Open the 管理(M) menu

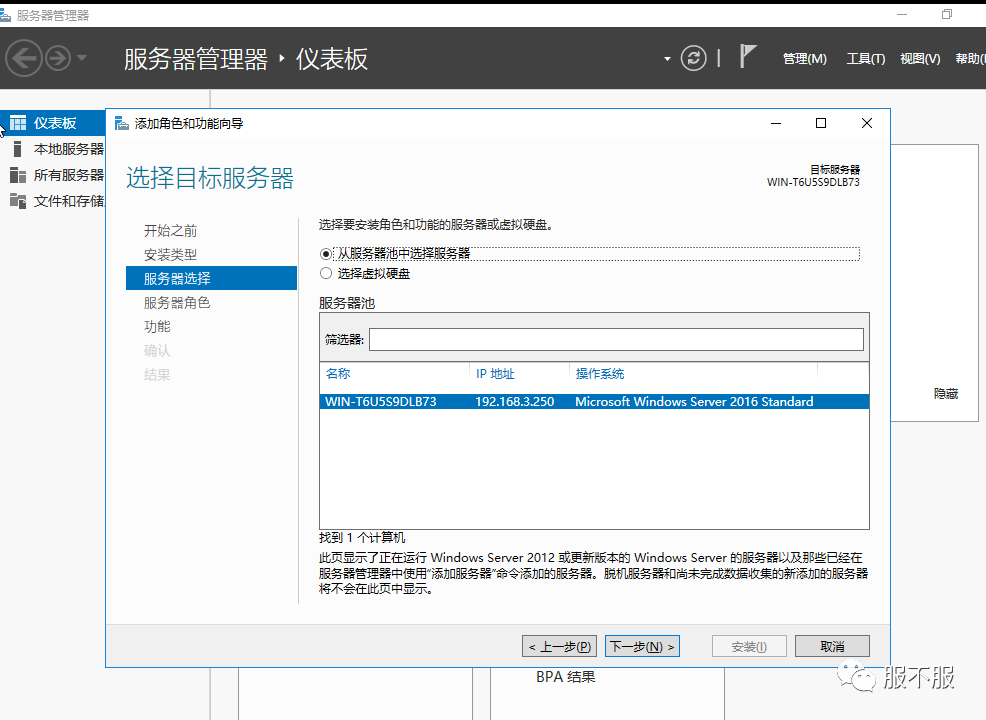click(x=804, y=58)
